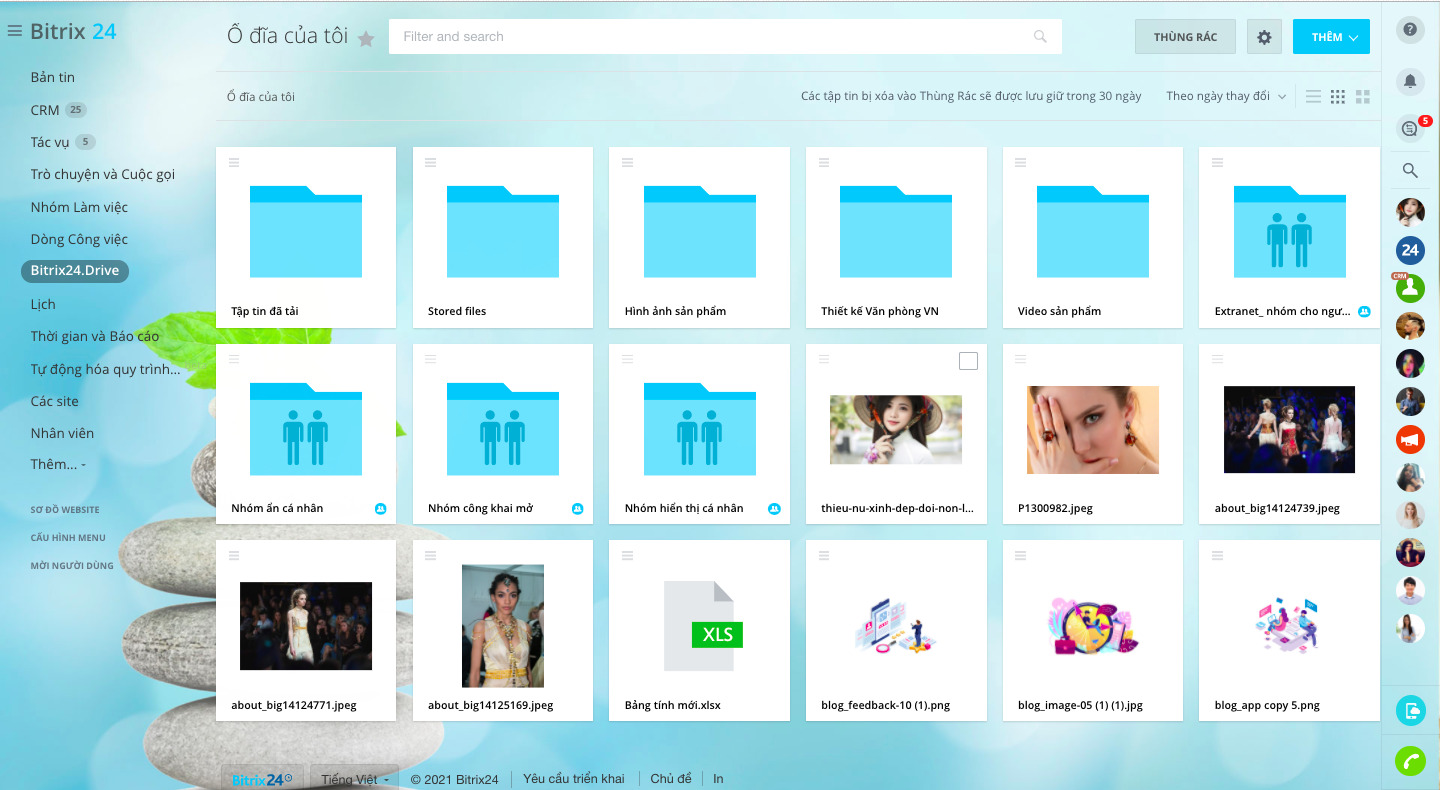Open Lịch calendar menu item

(43, 304)
